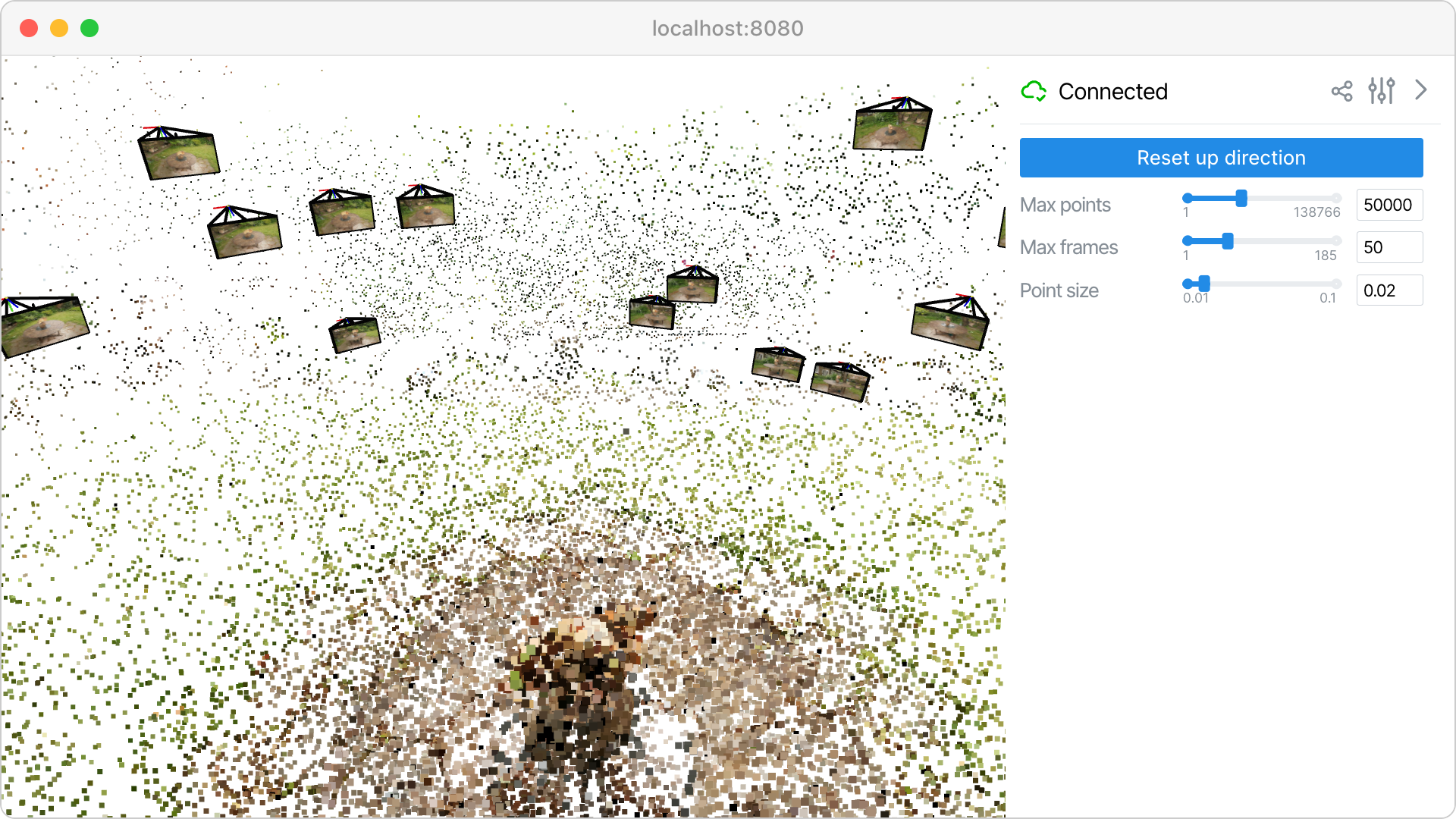Click the 138766 maximum points value
This screenshot has width=1456, height=819.
1316,212
